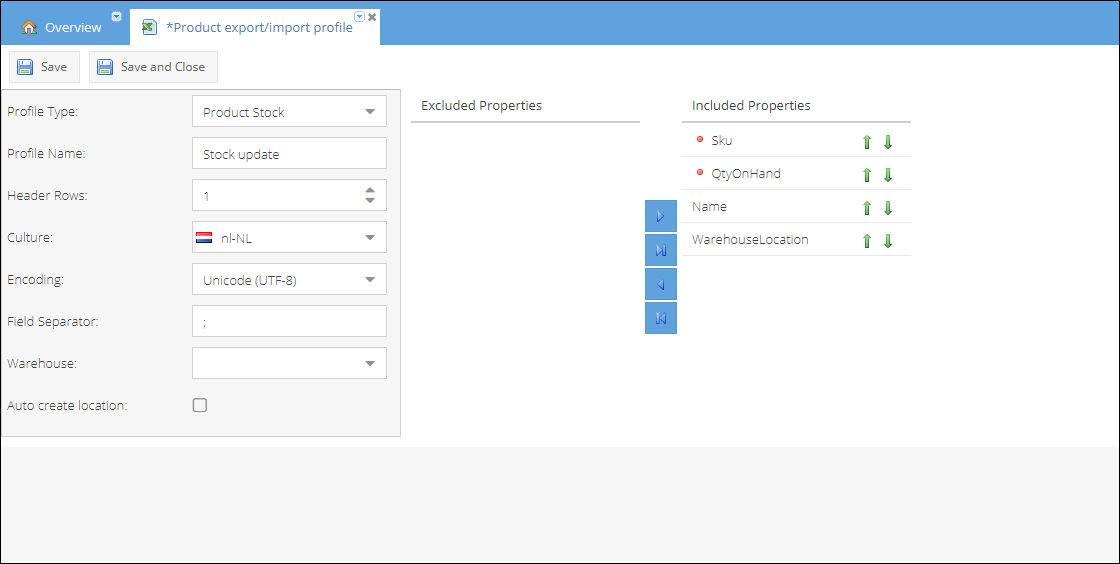Open the Encoding Unicode (UTF-8) dropdown
The image size is (1120, 564).
pos(289,279)
